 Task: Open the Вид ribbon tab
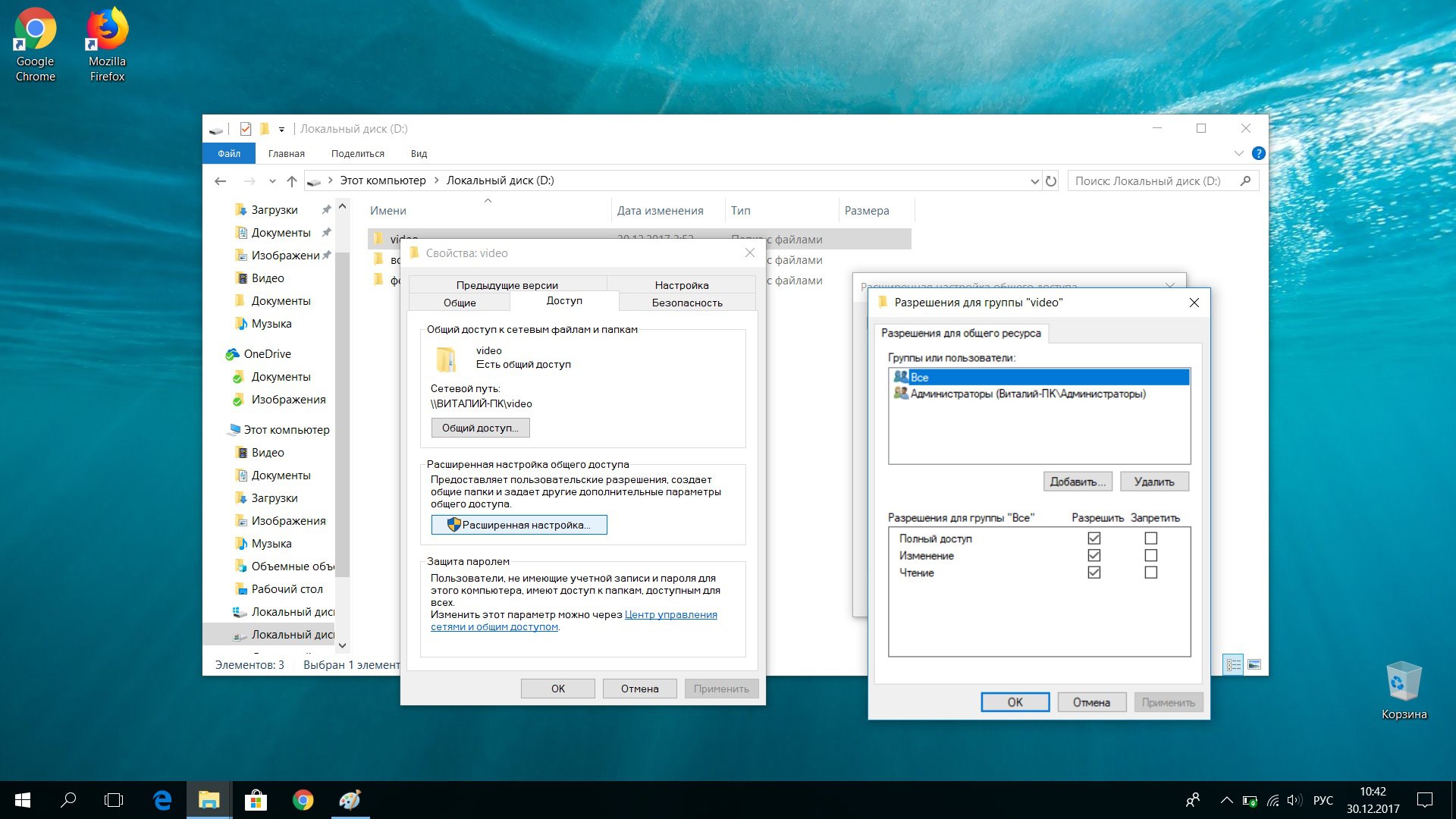click(419, 154)
